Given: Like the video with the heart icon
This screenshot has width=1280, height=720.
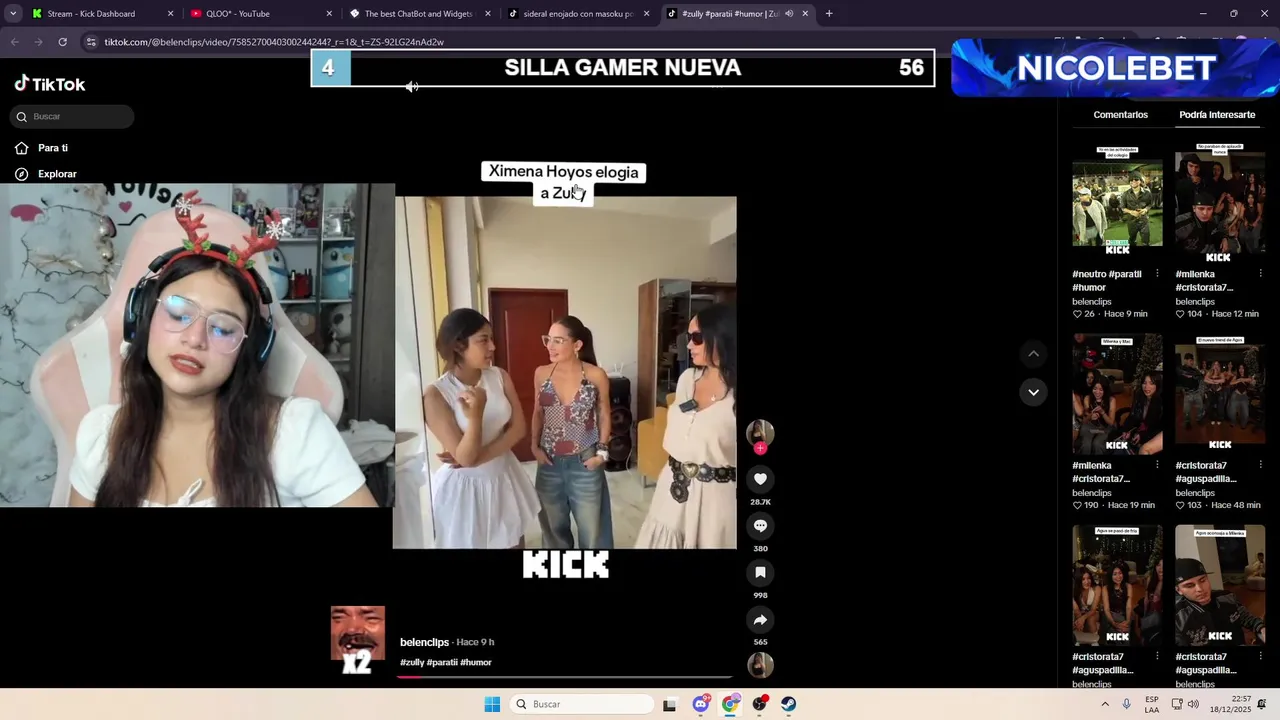Looking at the screenshot, I should [x=760, y=479].
